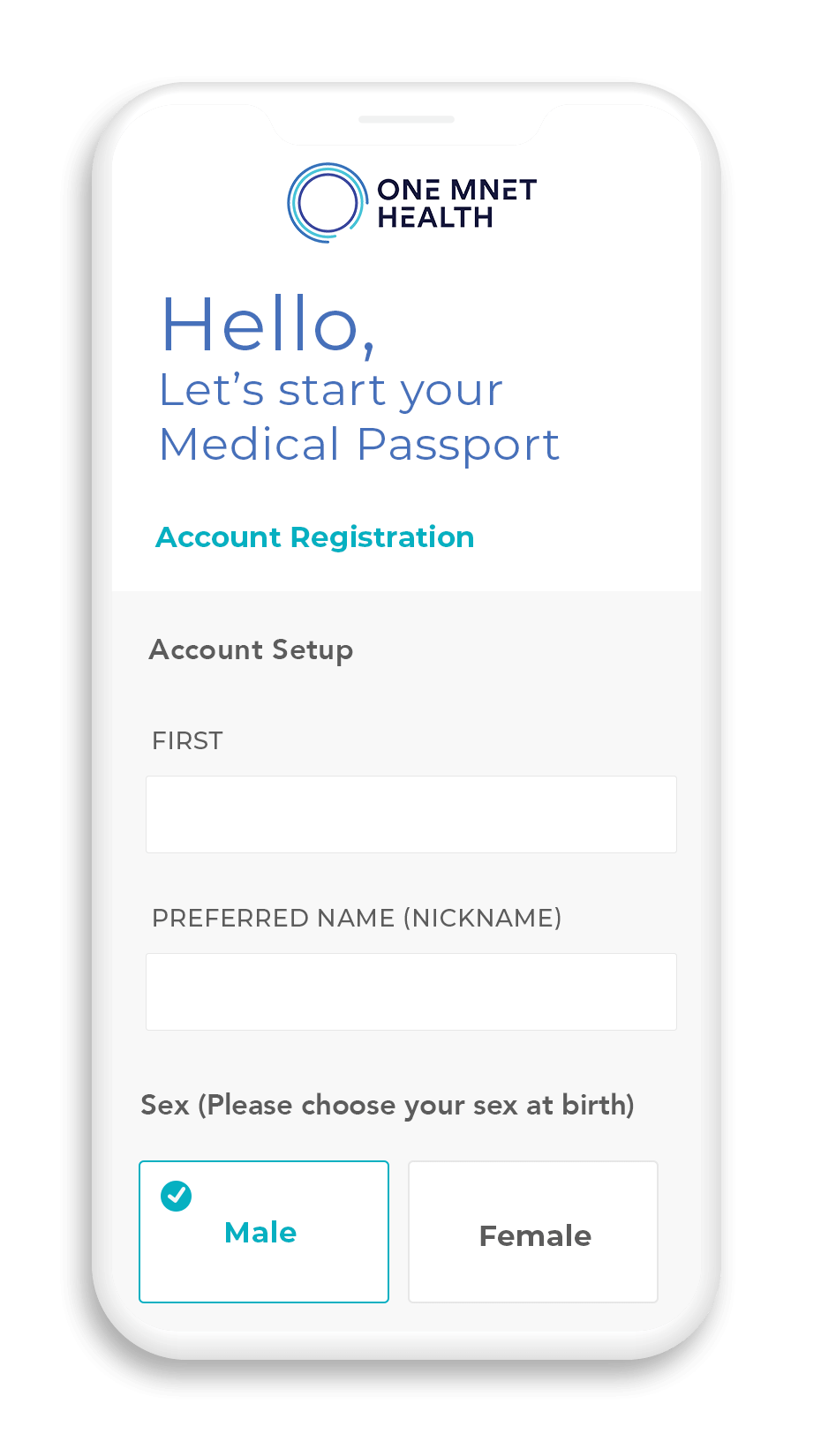This screenshot has width=821, height=1456.
Task: Open the Account Registration section
Action: (x=315, y=537)
